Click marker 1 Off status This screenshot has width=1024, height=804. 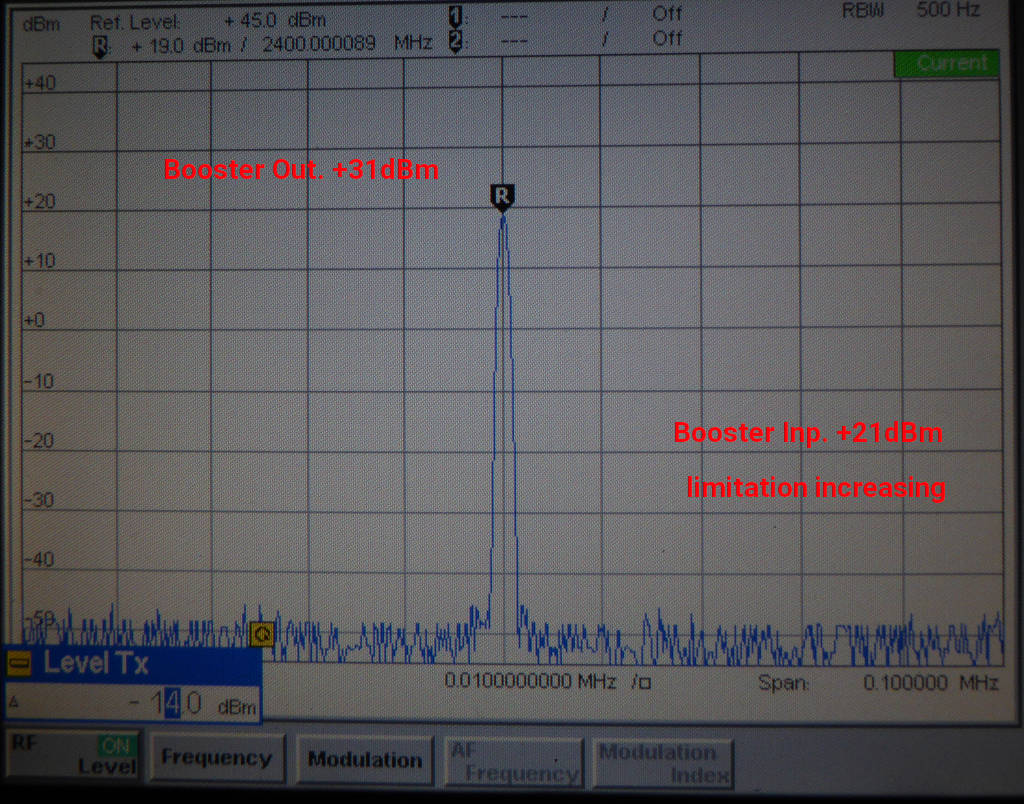click(x=667, y=14)
